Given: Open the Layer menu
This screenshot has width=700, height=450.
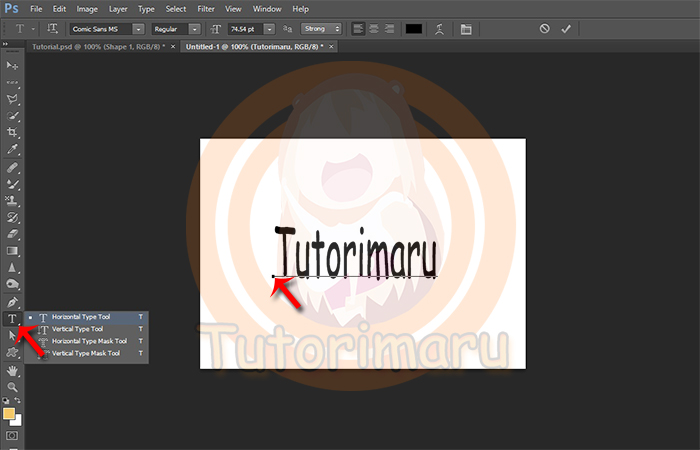Looking at the screenshot, I should click(118, 9).
